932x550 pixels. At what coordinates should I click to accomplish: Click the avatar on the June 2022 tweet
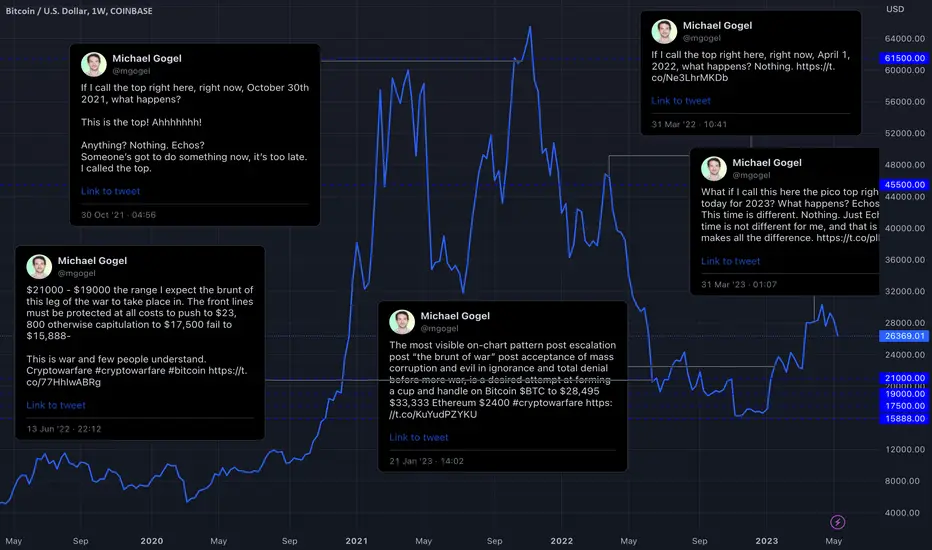[x=39, y=266]
